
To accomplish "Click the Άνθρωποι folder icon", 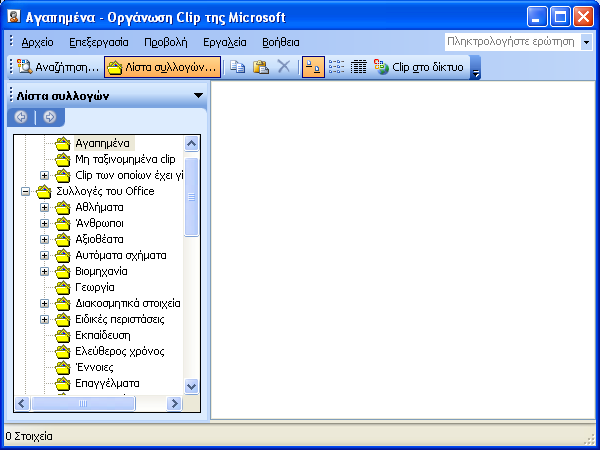I will click(x=63, y=223).
